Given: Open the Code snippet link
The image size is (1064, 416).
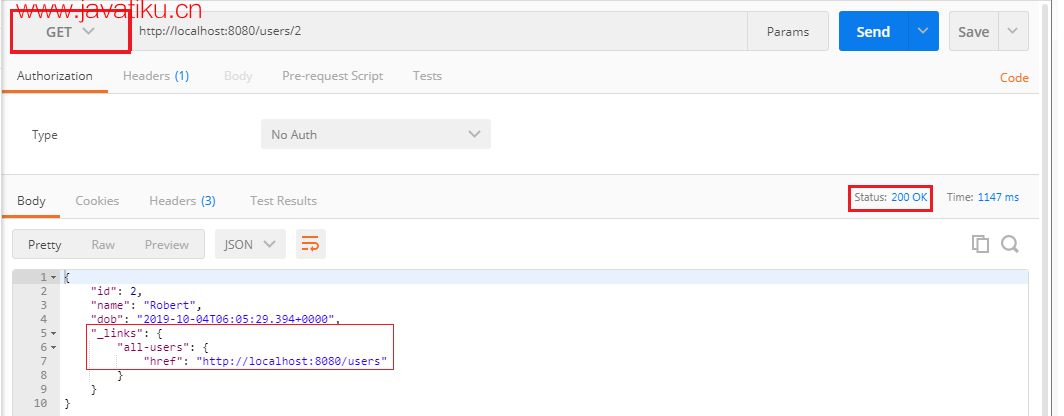Looking at the screenshot, I should pyautogui.click(x=1014, y=78).
